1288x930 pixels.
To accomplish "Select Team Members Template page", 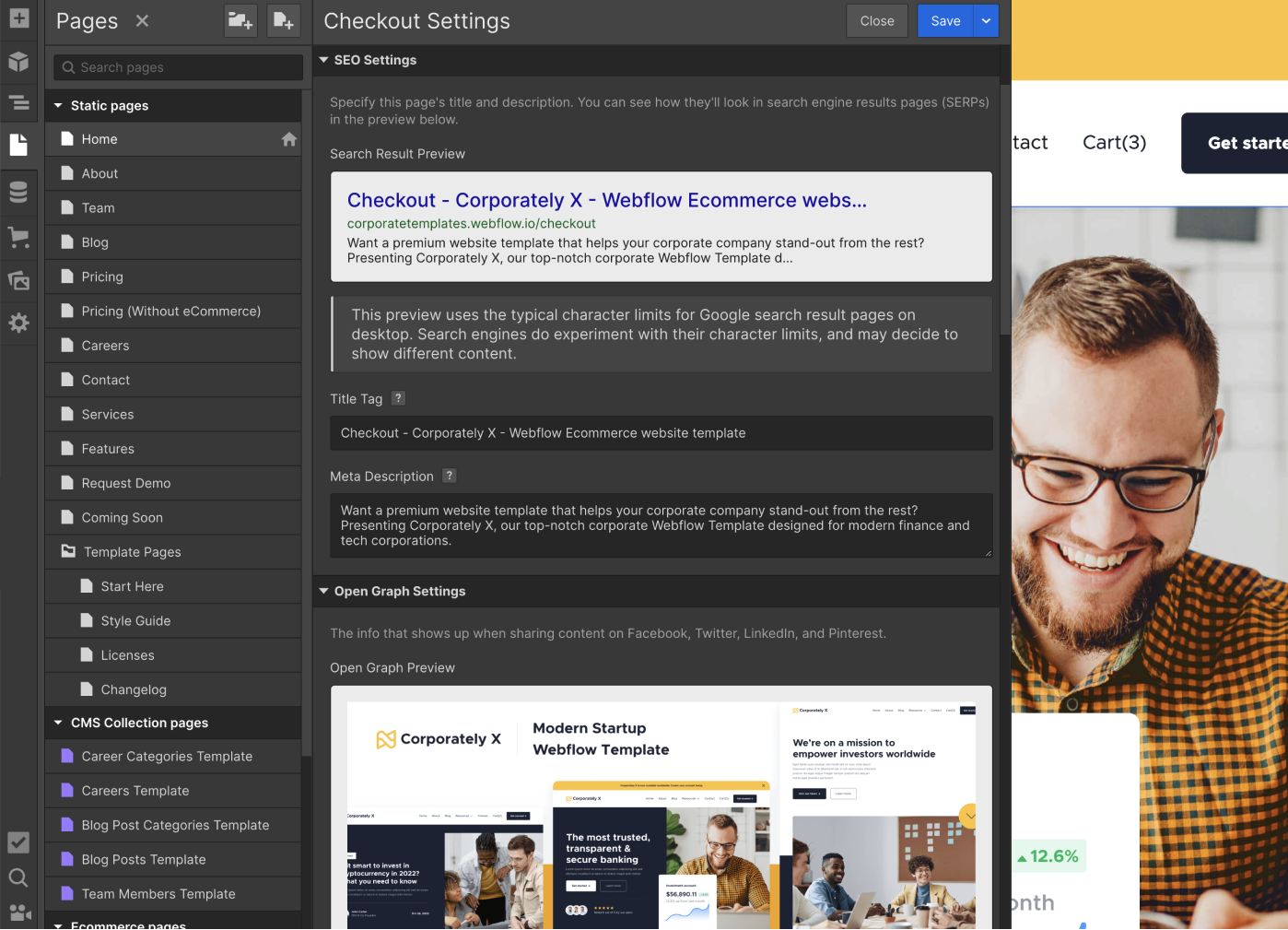I will pyautogui.click(x=173, y=894).
